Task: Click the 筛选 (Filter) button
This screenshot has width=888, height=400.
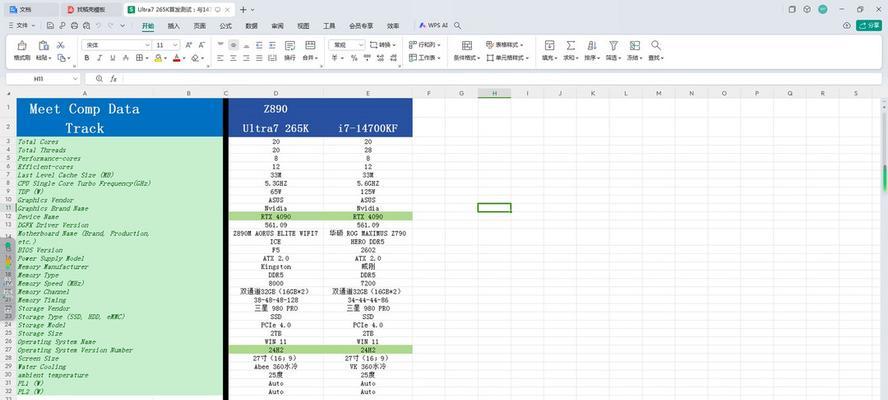Action: click(x=613, y=50)
